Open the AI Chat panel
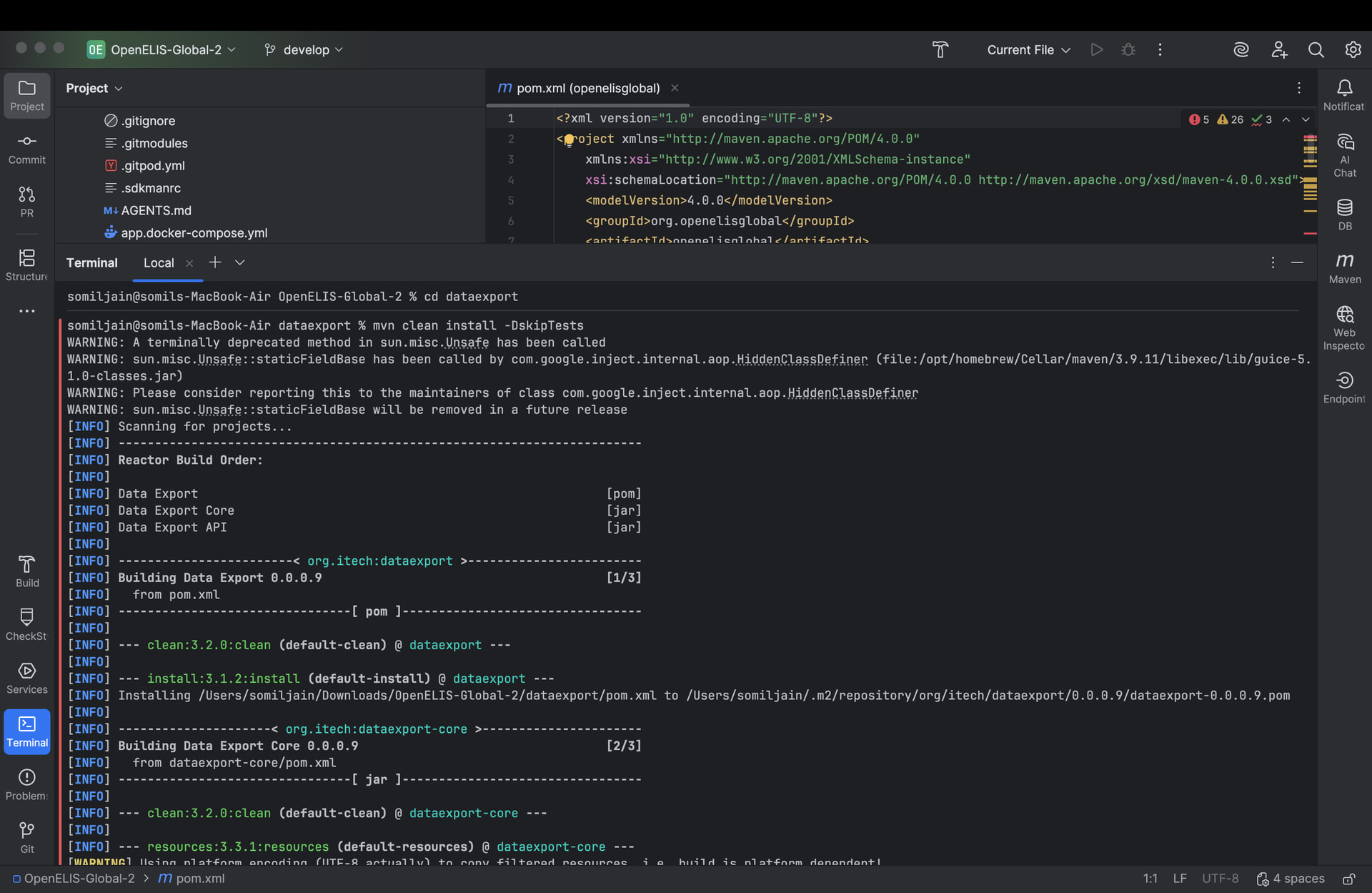 (x=1344, y=154)
